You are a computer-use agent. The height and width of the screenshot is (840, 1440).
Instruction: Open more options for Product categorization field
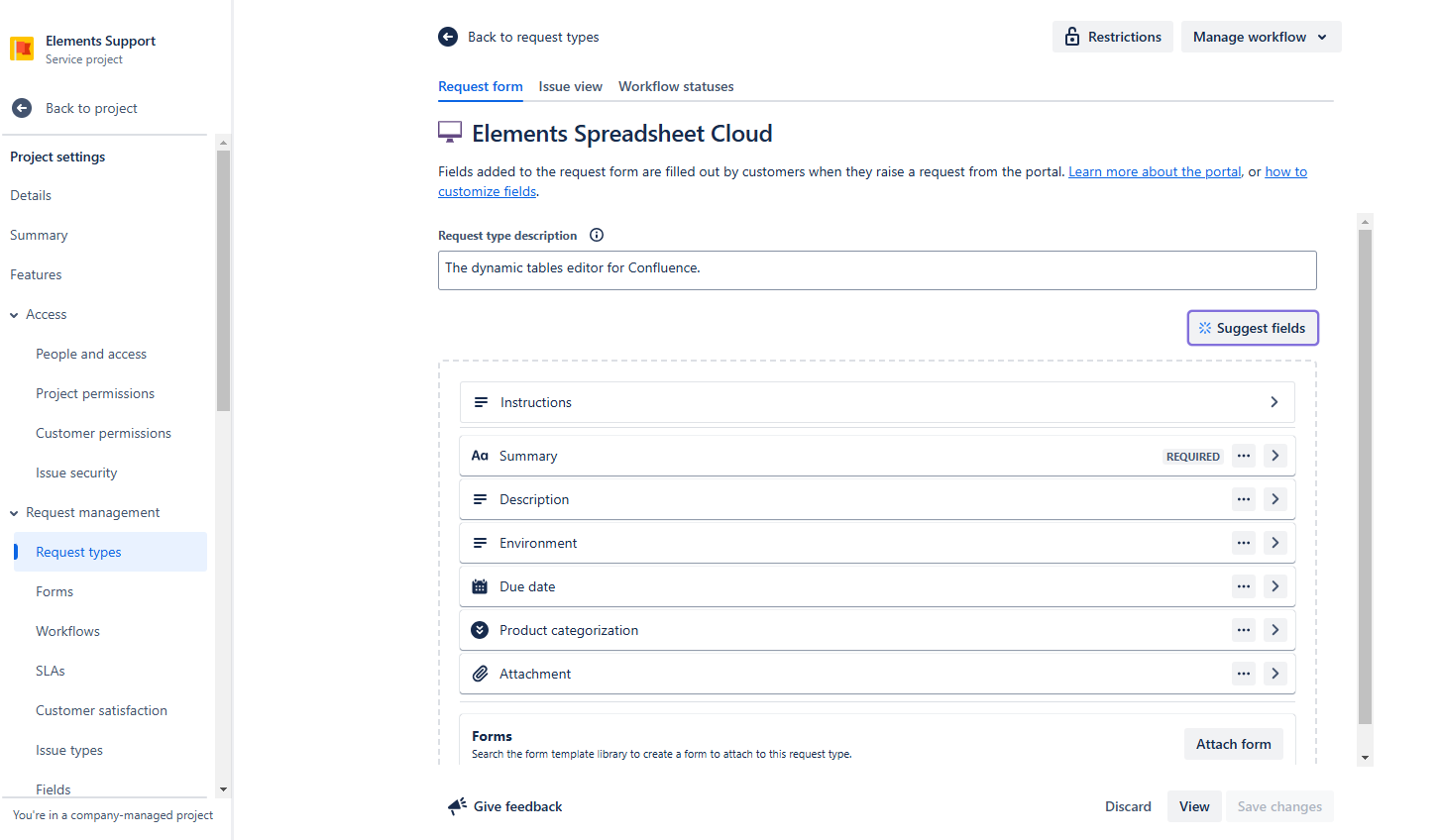(x=1244, y=630)
